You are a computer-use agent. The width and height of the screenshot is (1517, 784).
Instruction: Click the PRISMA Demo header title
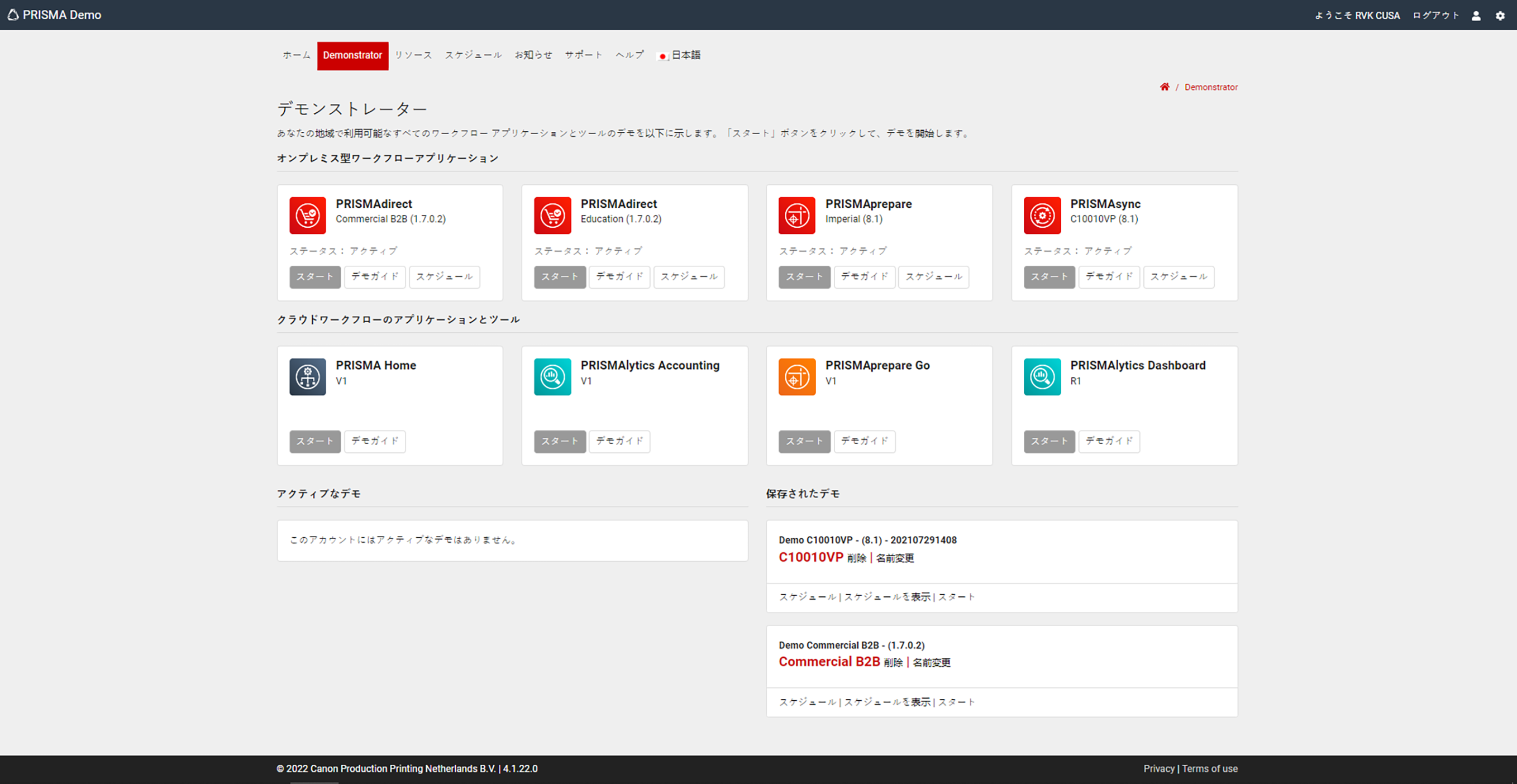[62, 15]
